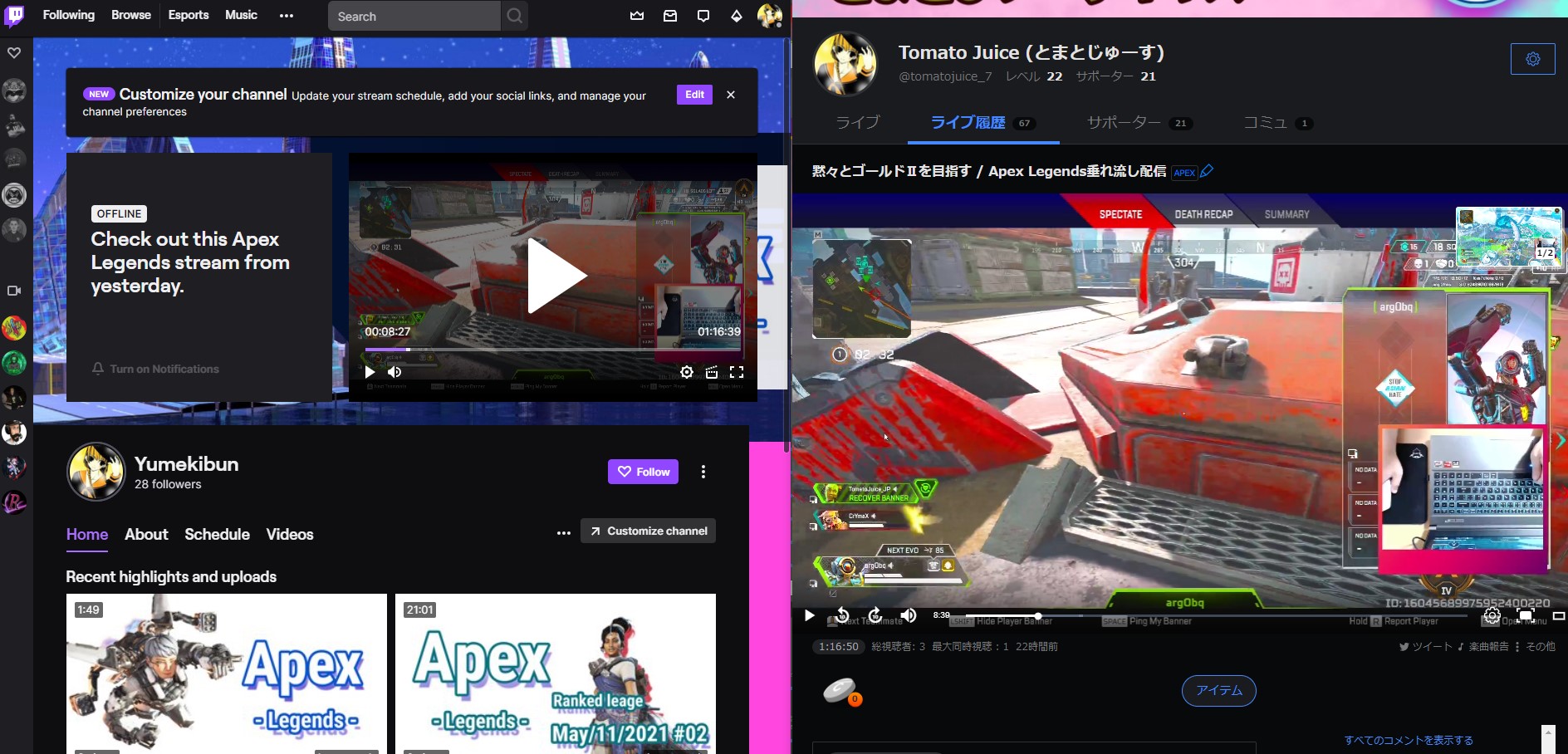The image size is (1568, 754).
Task: Click the Twitch search input field
Action: click(414, 16)
